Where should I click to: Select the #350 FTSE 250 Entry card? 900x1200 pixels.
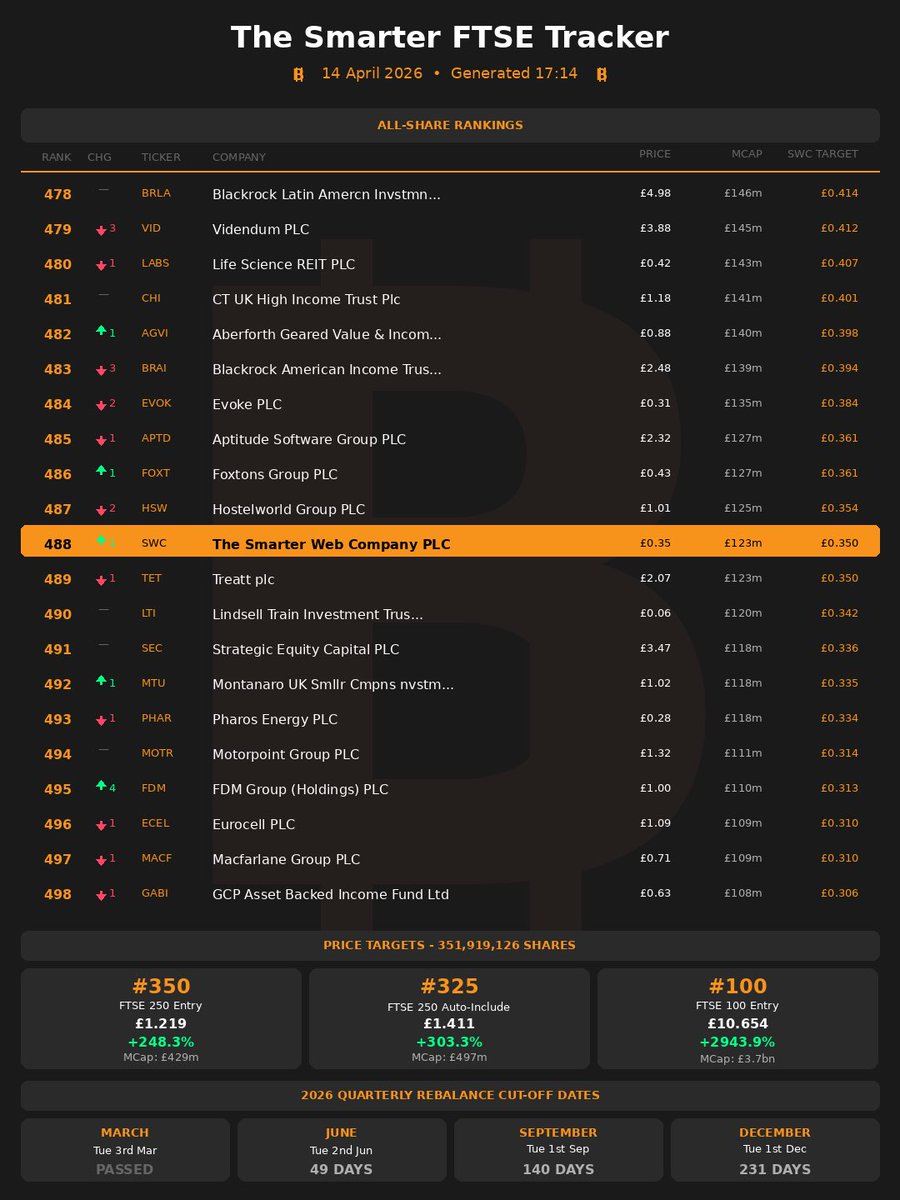coord(161,1018)
